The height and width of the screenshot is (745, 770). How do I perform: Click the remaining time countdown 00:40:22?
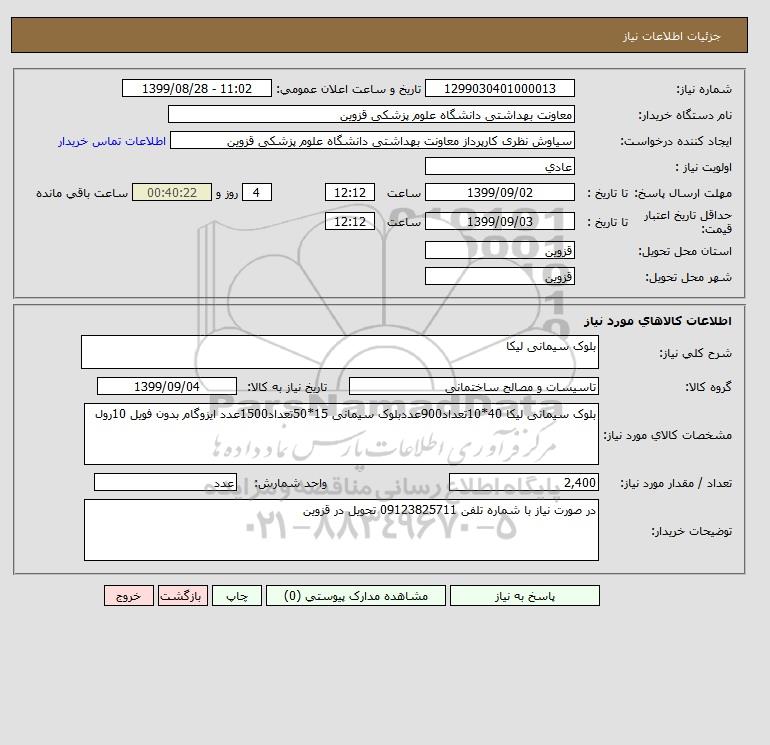pyautogui.click(x=172, y=193)
